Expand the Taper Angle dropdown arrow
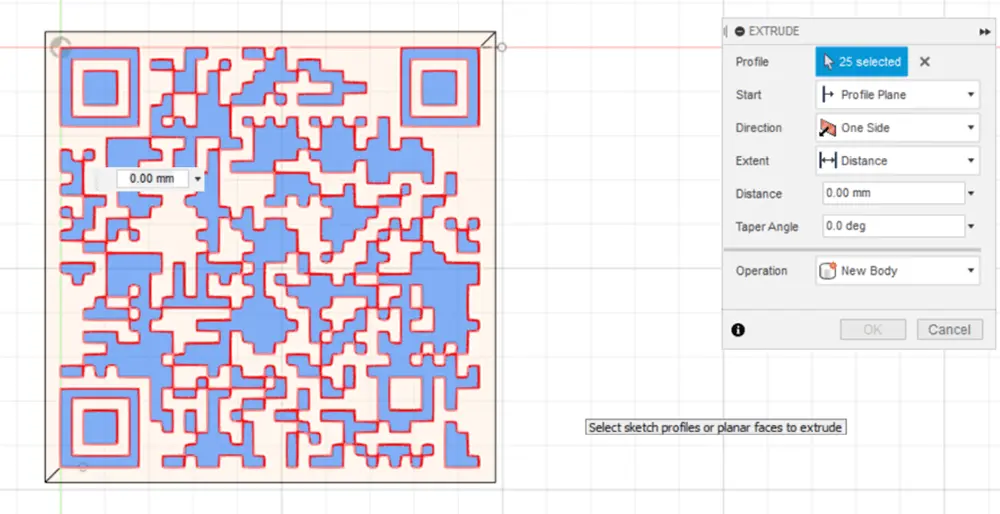Screen dimensions: 1000x514 [x=971, y=226]
